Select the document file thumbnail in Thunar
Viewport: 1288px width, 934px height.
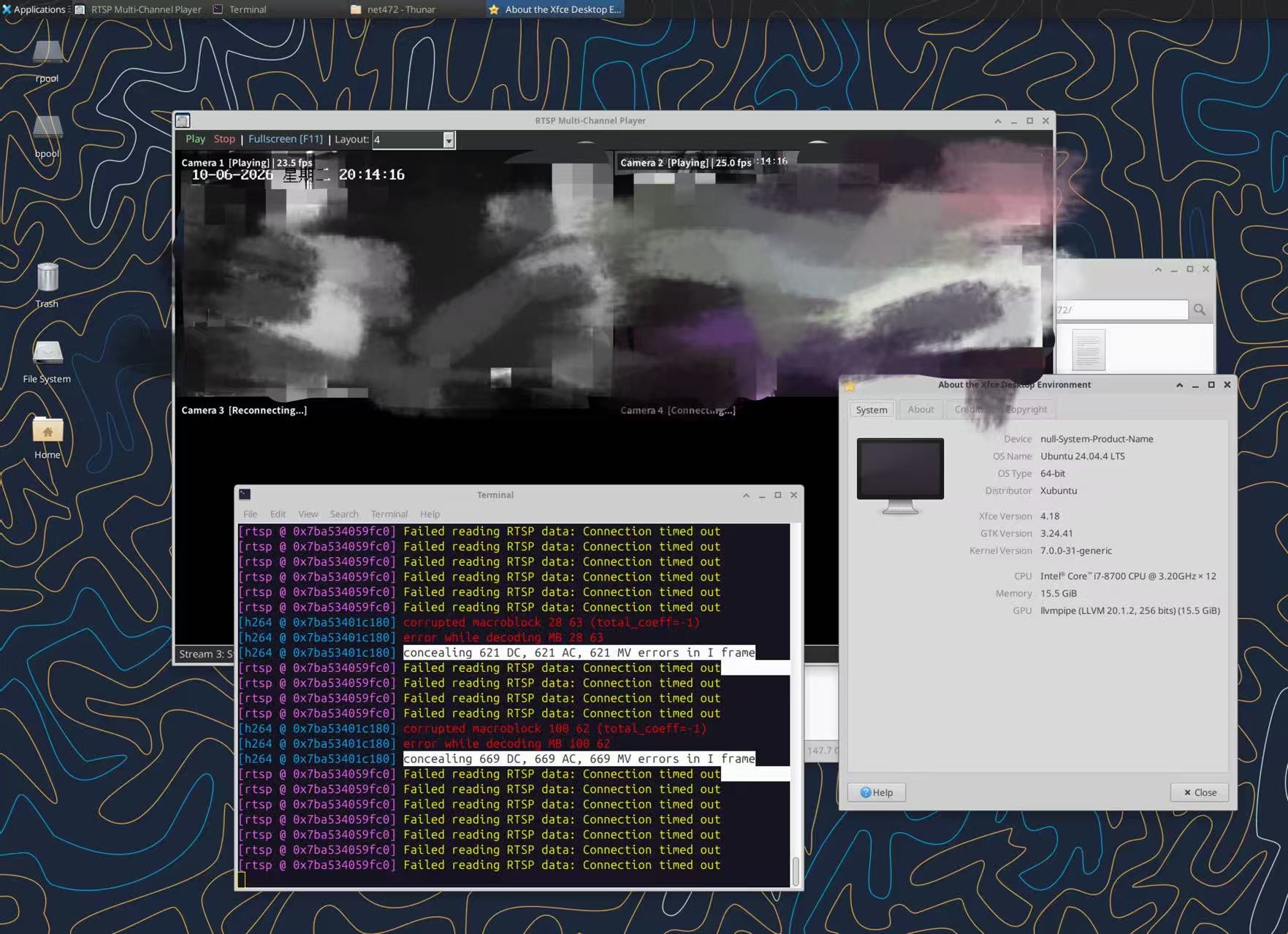(x=1088, y=350)
